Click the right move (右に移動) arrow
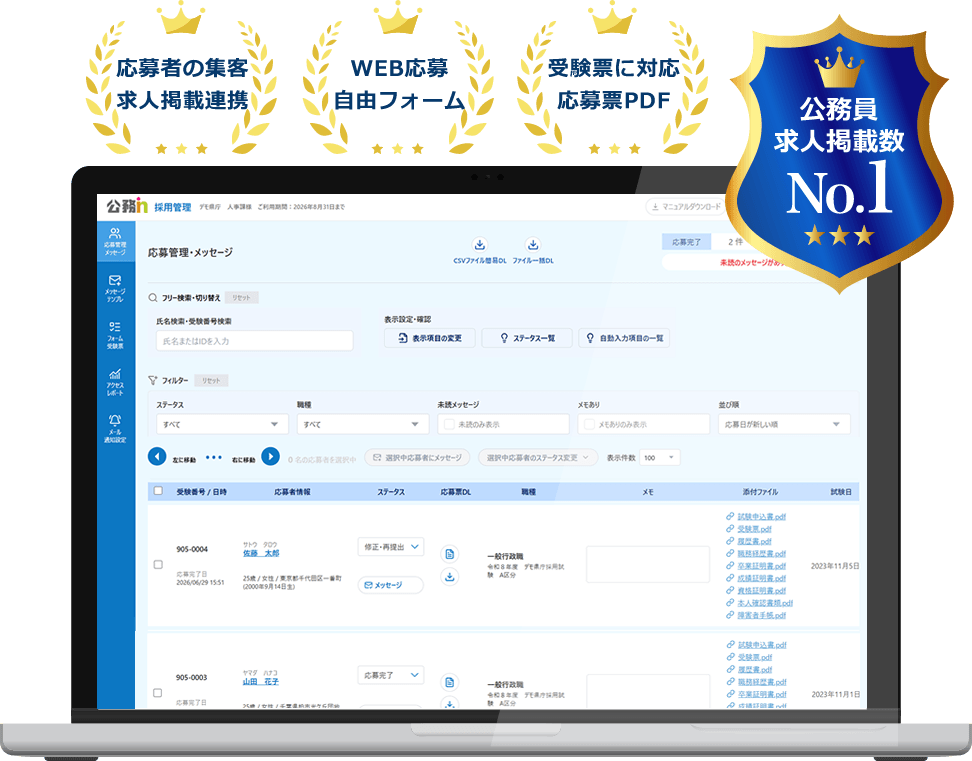The image size is (972, 761). pyautogui.click(x=270, y=457)
